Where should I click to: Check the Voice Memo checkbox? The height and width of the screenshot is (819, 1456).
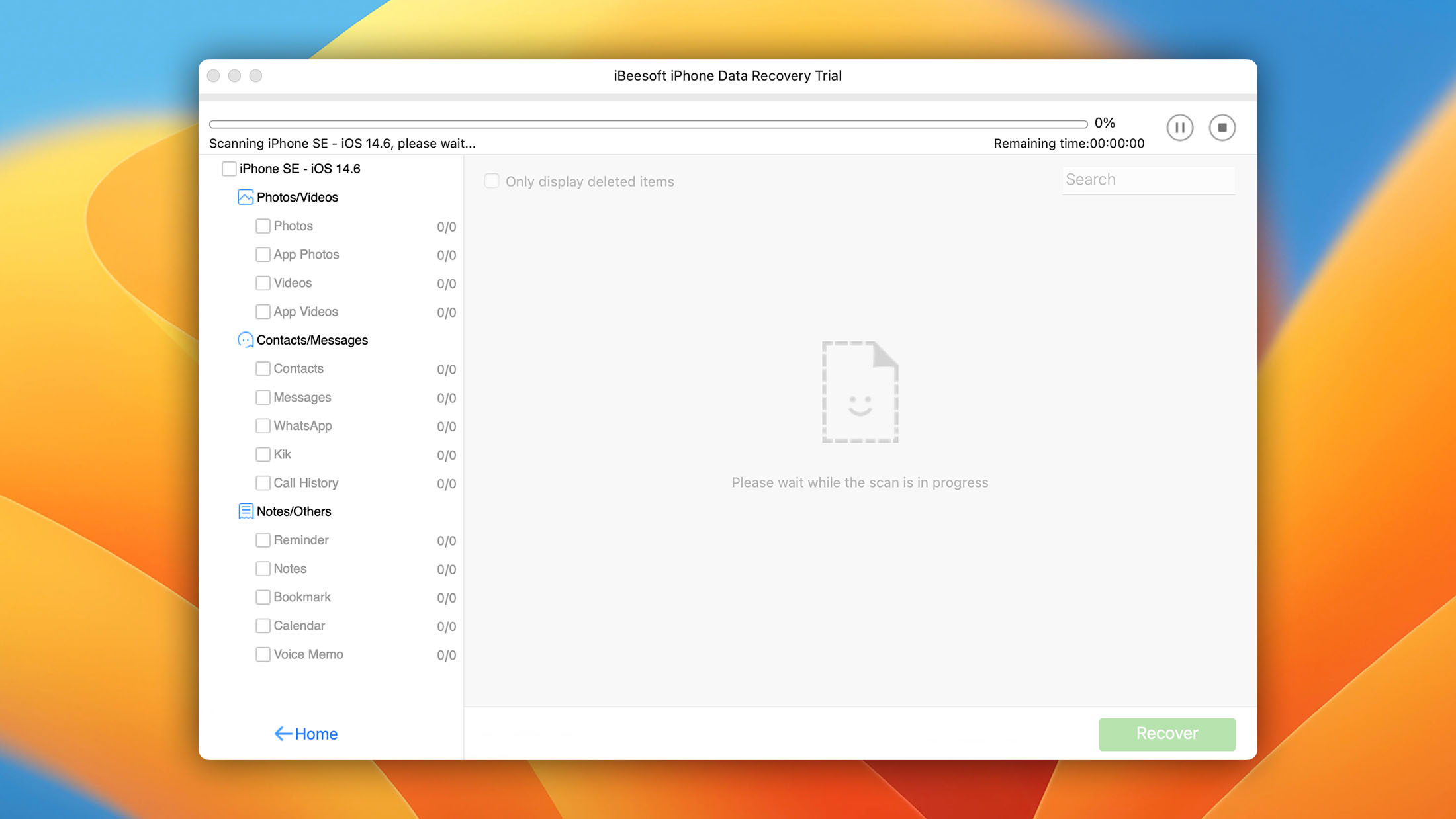point(263,654)
